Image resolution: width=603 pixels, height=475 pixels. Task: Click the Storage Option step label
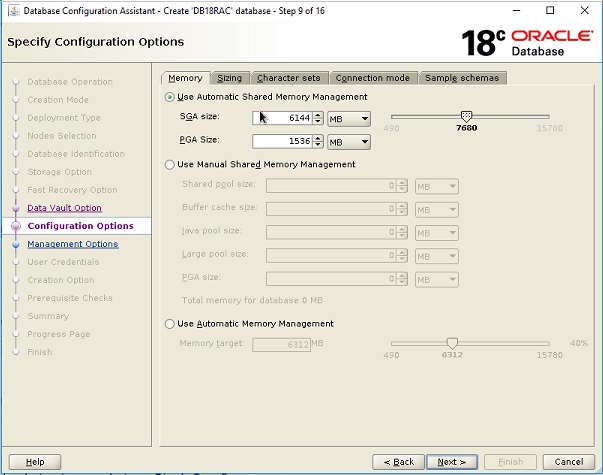(60, 172)
